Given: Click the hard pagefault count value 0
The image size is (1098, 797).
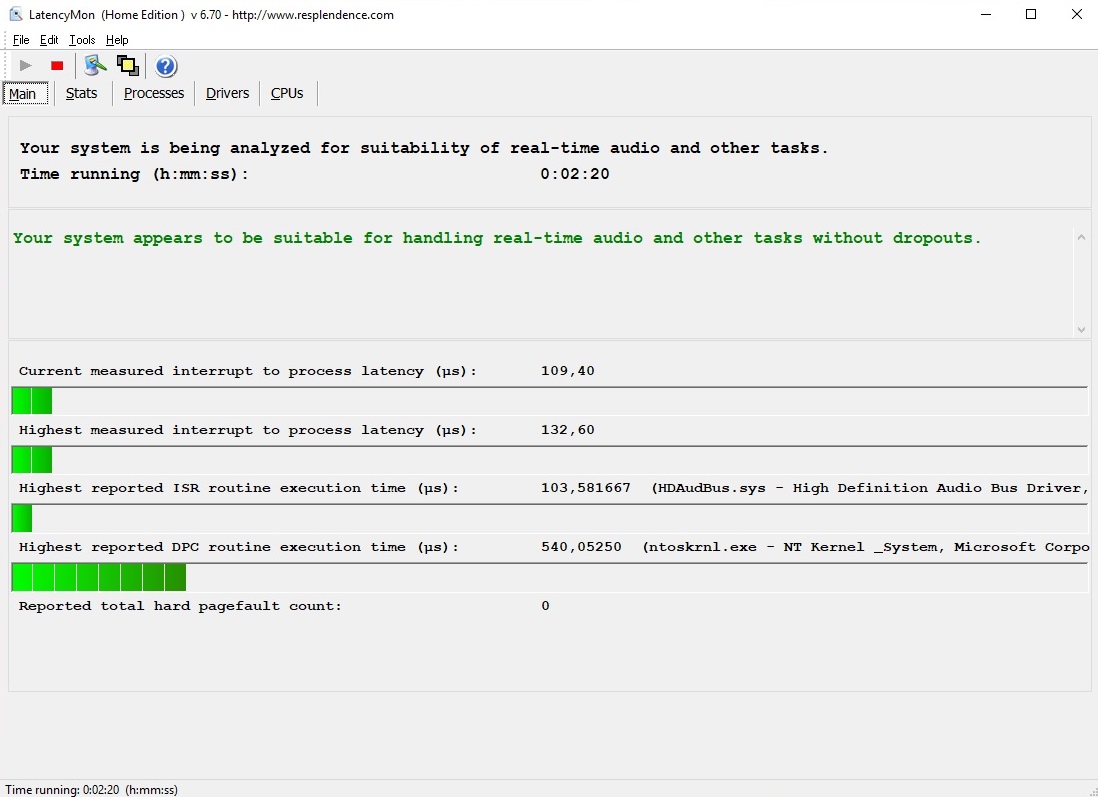Looking at the screenshot, I should click(545, 606).
